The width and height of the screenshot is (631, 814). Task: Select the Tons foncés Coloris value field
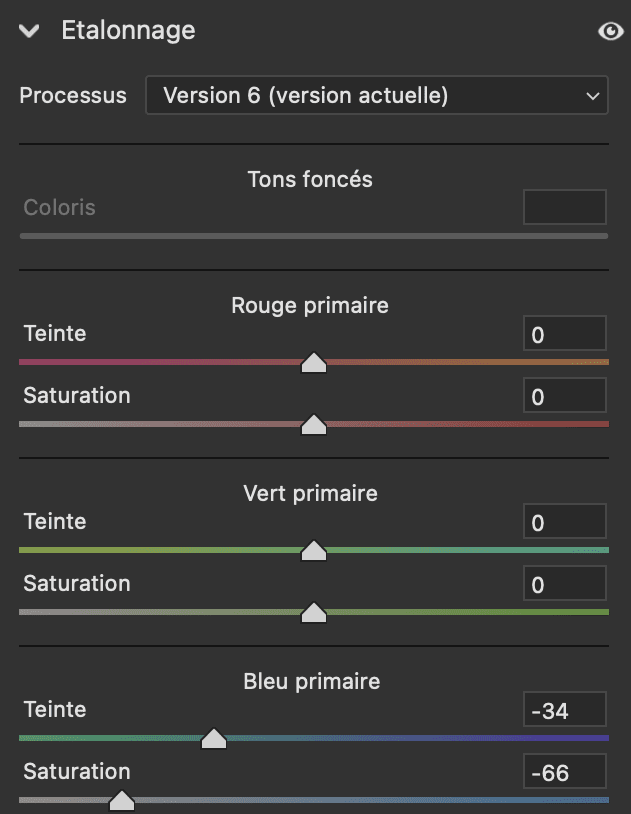(x=564, y=208)
